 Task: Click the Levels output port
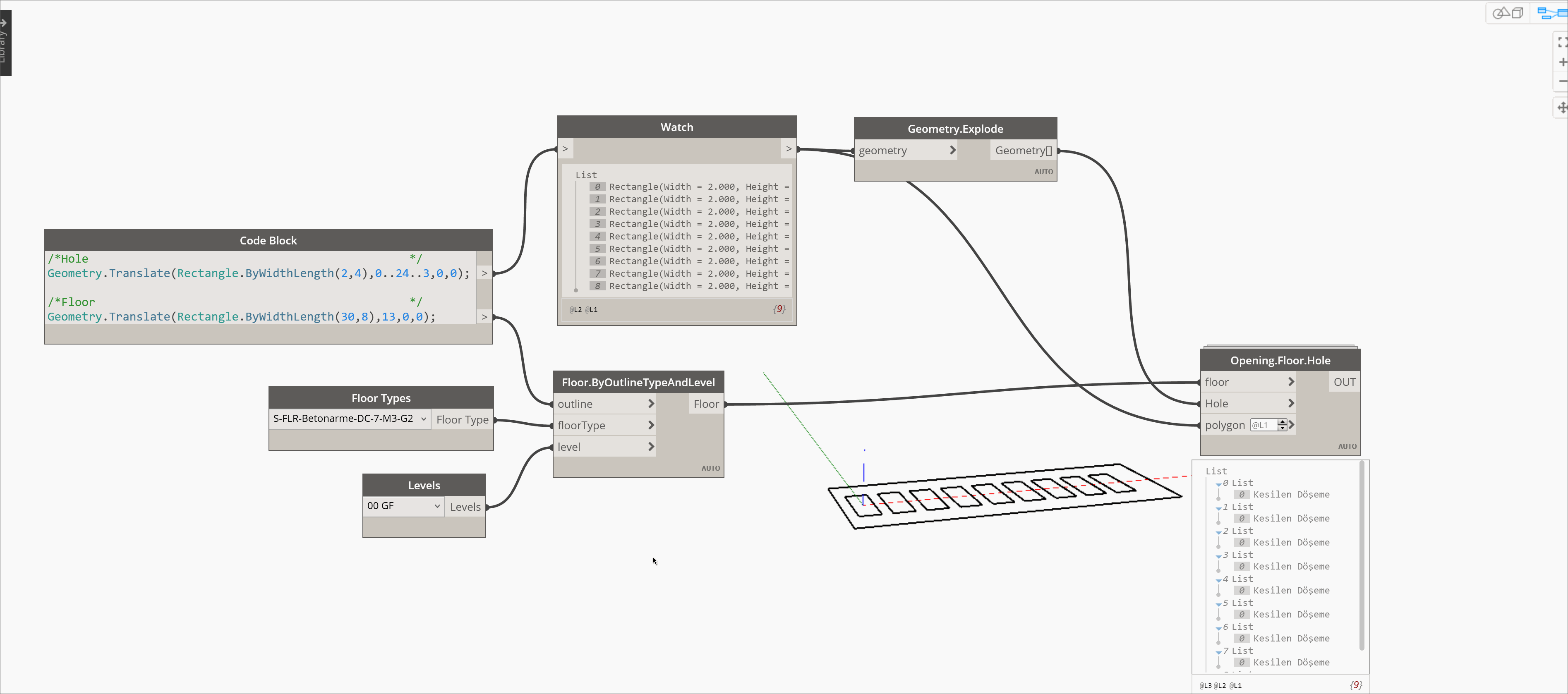click(465, 507)
